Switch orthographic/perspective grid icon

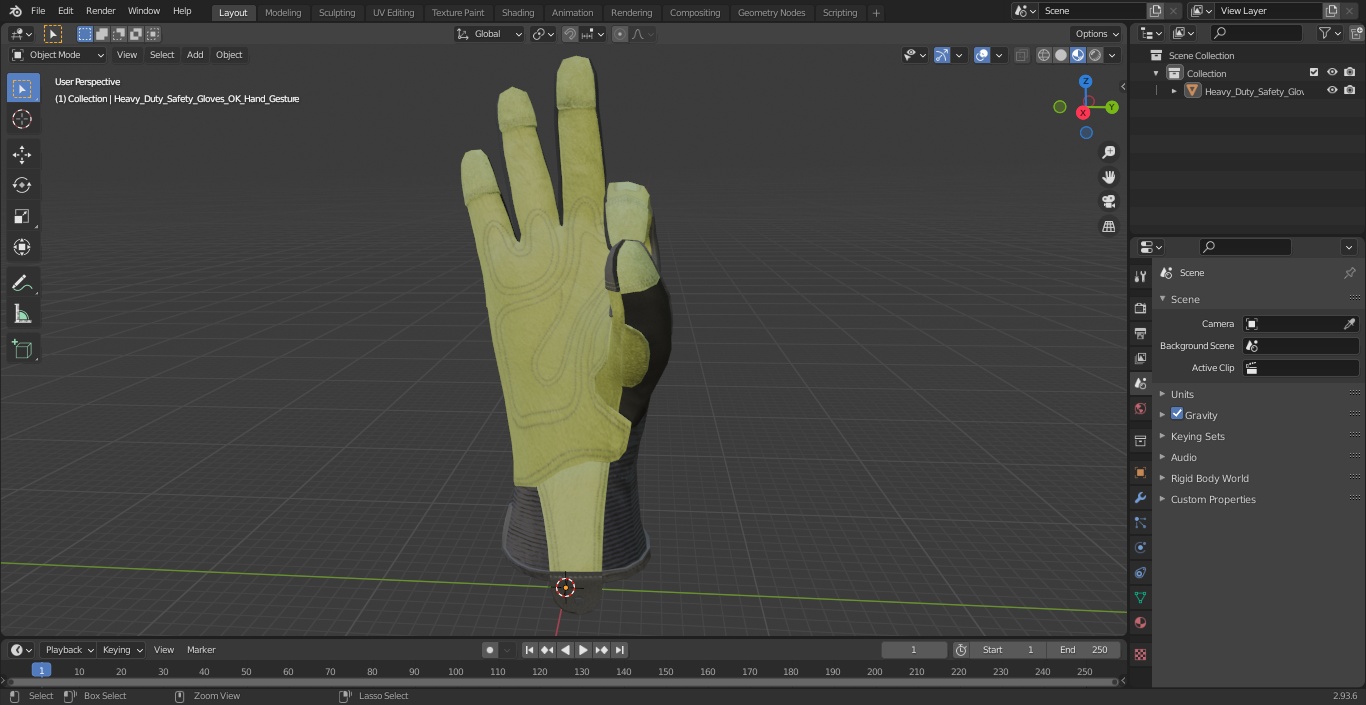point(1108,227)
